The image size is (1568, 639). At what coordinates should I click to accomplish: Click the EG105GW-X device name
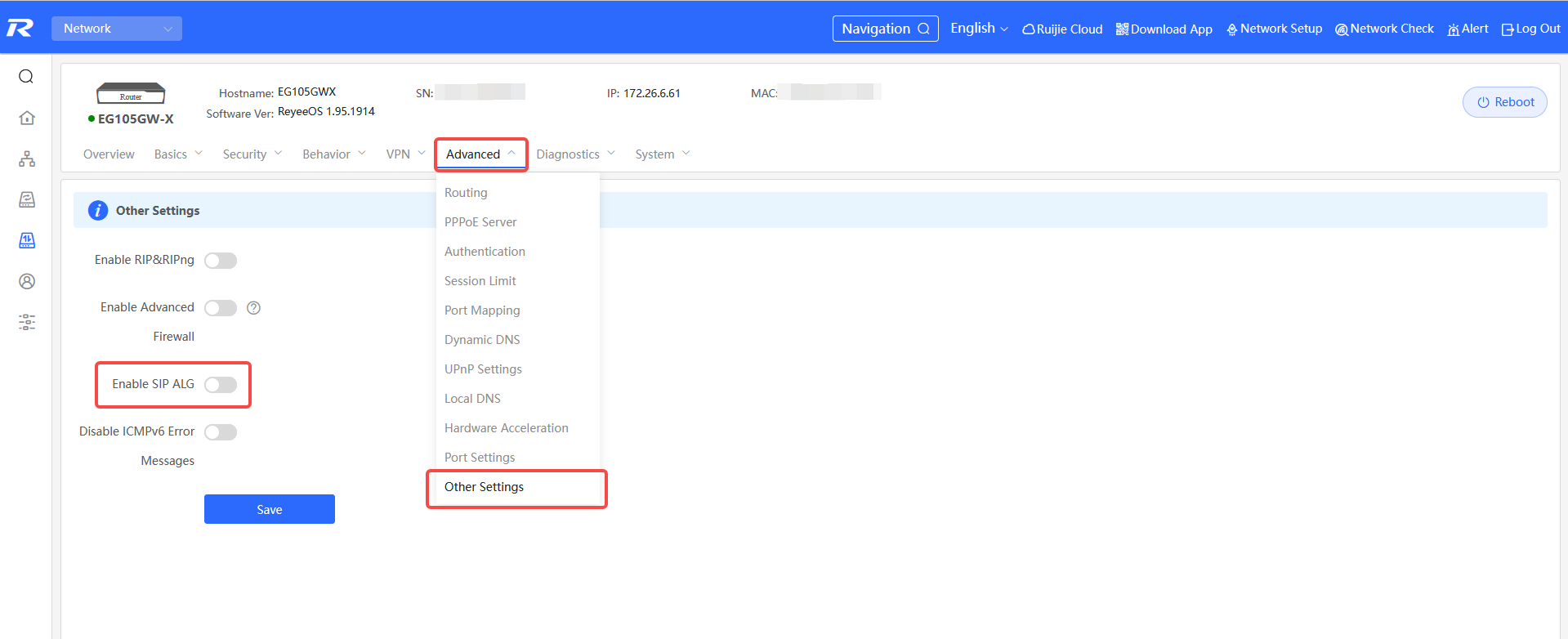(136, 119)
